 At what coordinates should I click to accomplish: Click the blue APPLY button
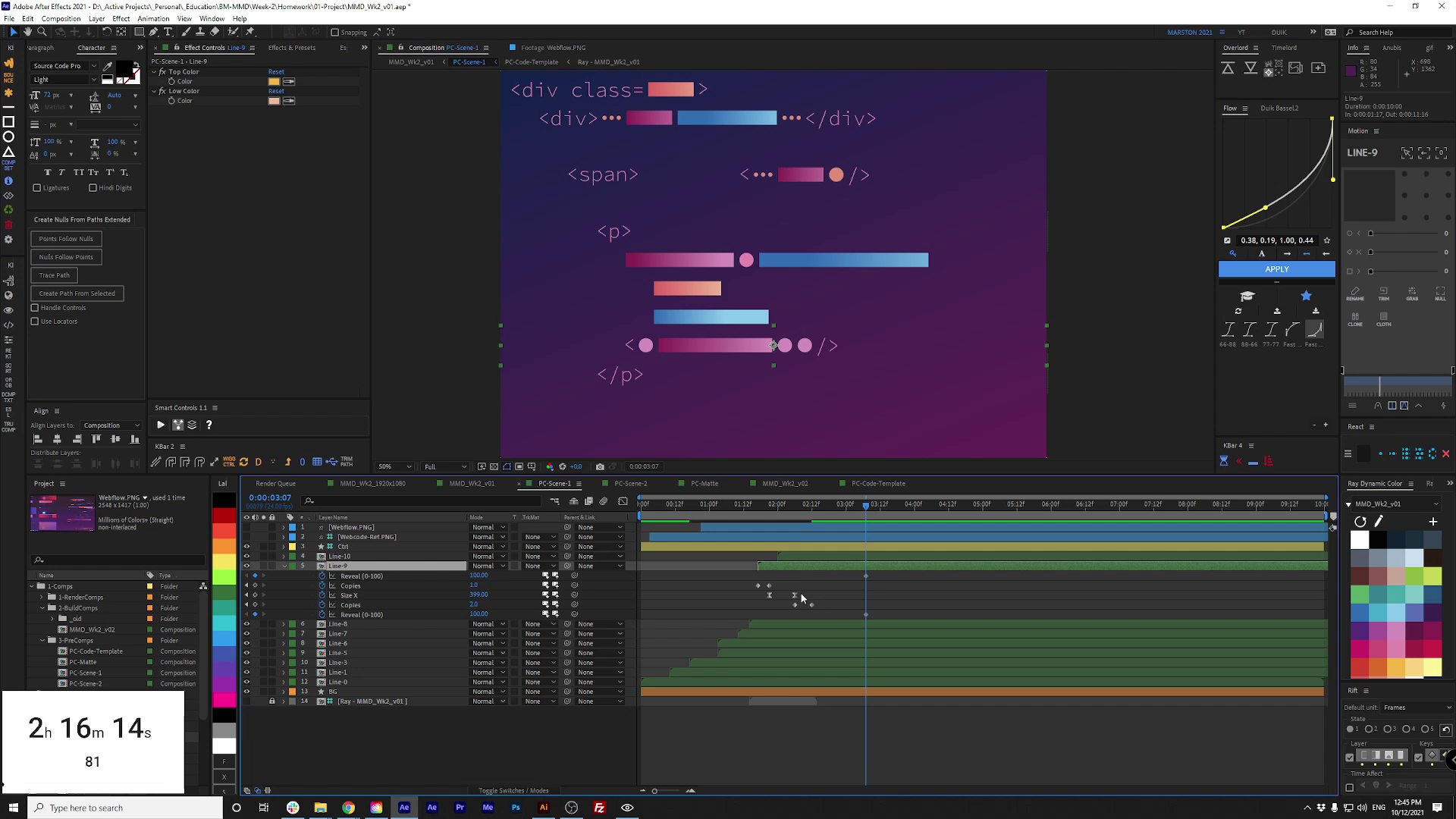1276,269
